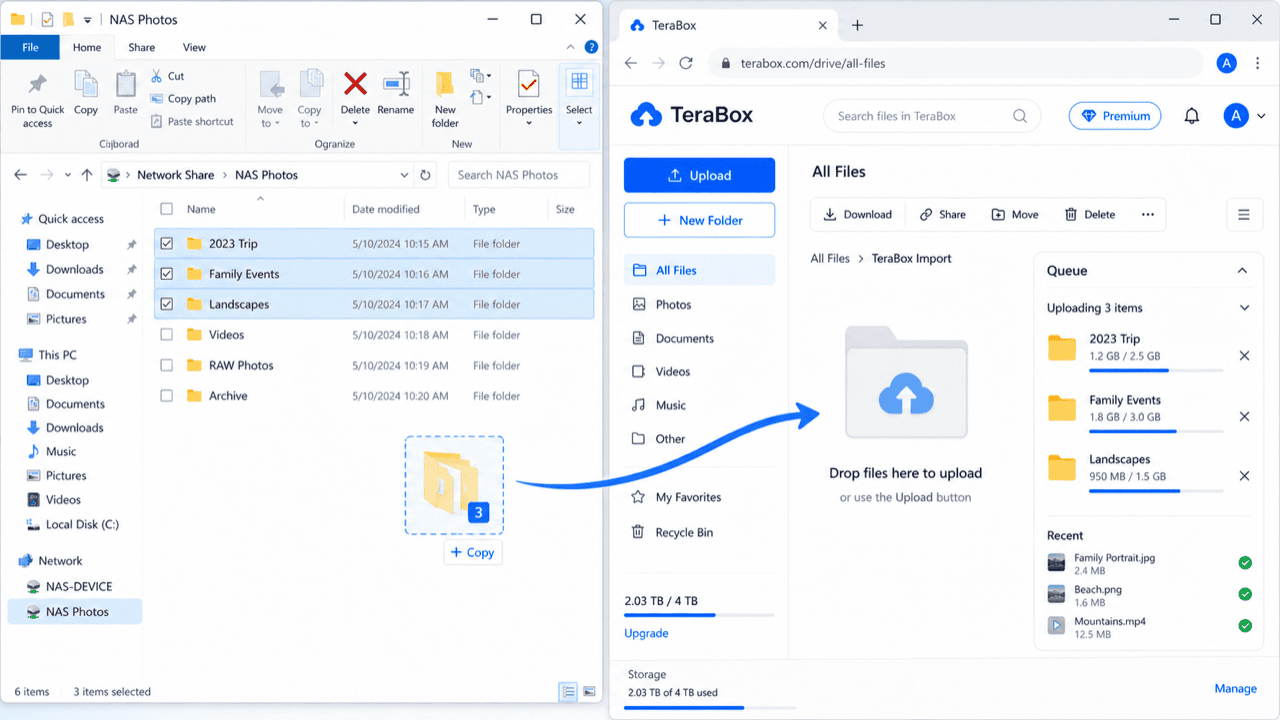Click the TeraBox search magnifier icon
Screen dimensions: 1280x720
1020,116
